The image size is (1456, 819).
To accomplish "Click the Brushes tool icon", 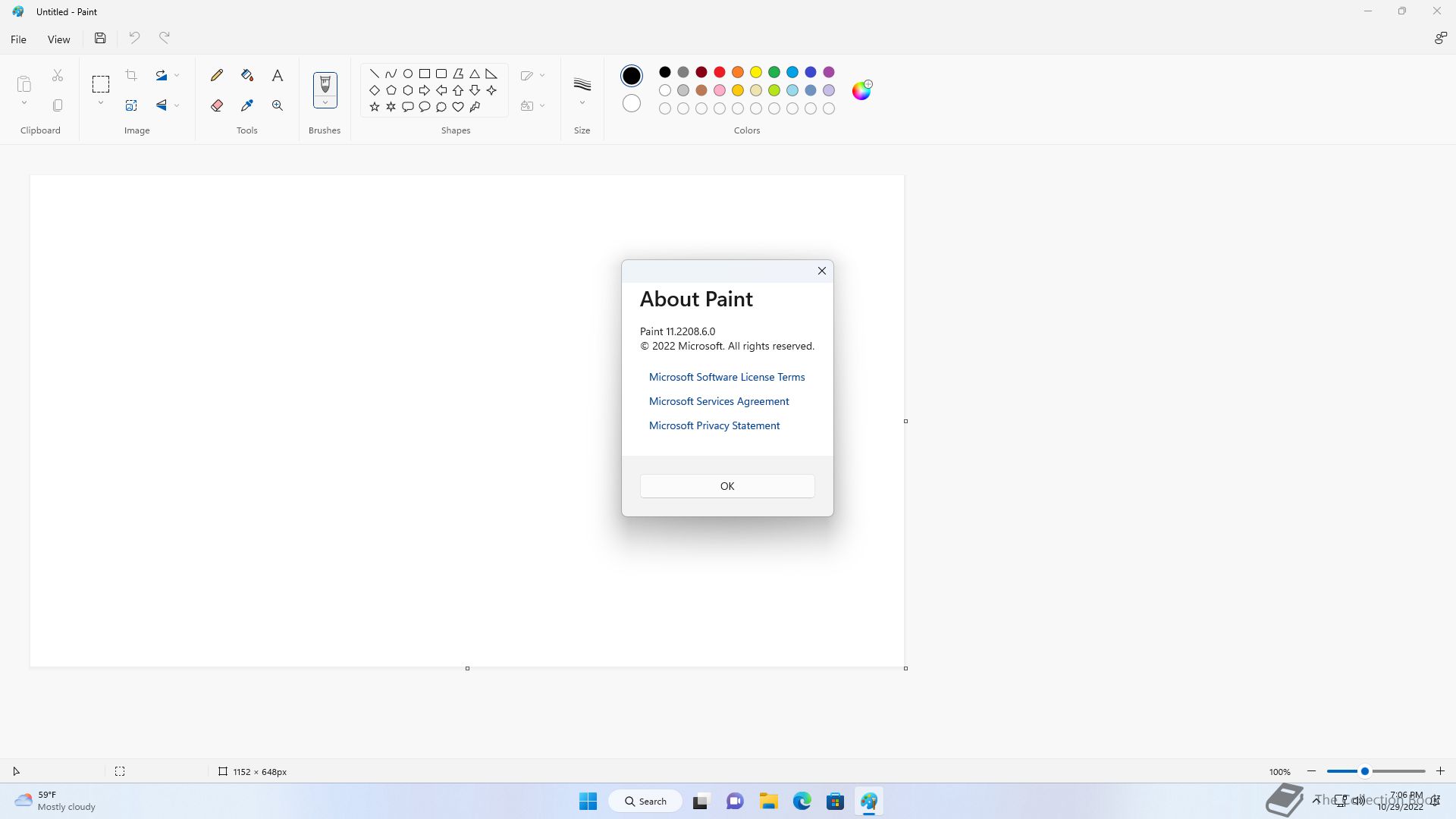I will pos(325,83).
